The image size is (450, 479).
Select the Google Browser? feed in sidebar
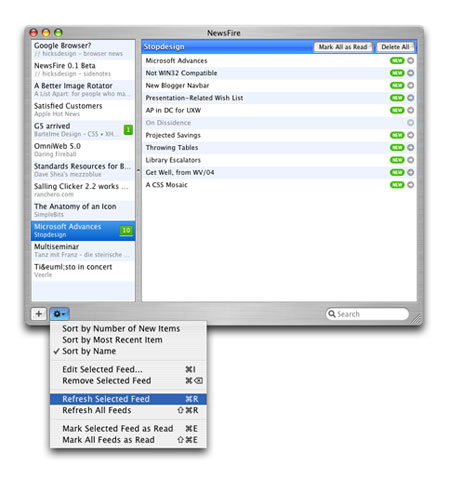click(83, 49)
